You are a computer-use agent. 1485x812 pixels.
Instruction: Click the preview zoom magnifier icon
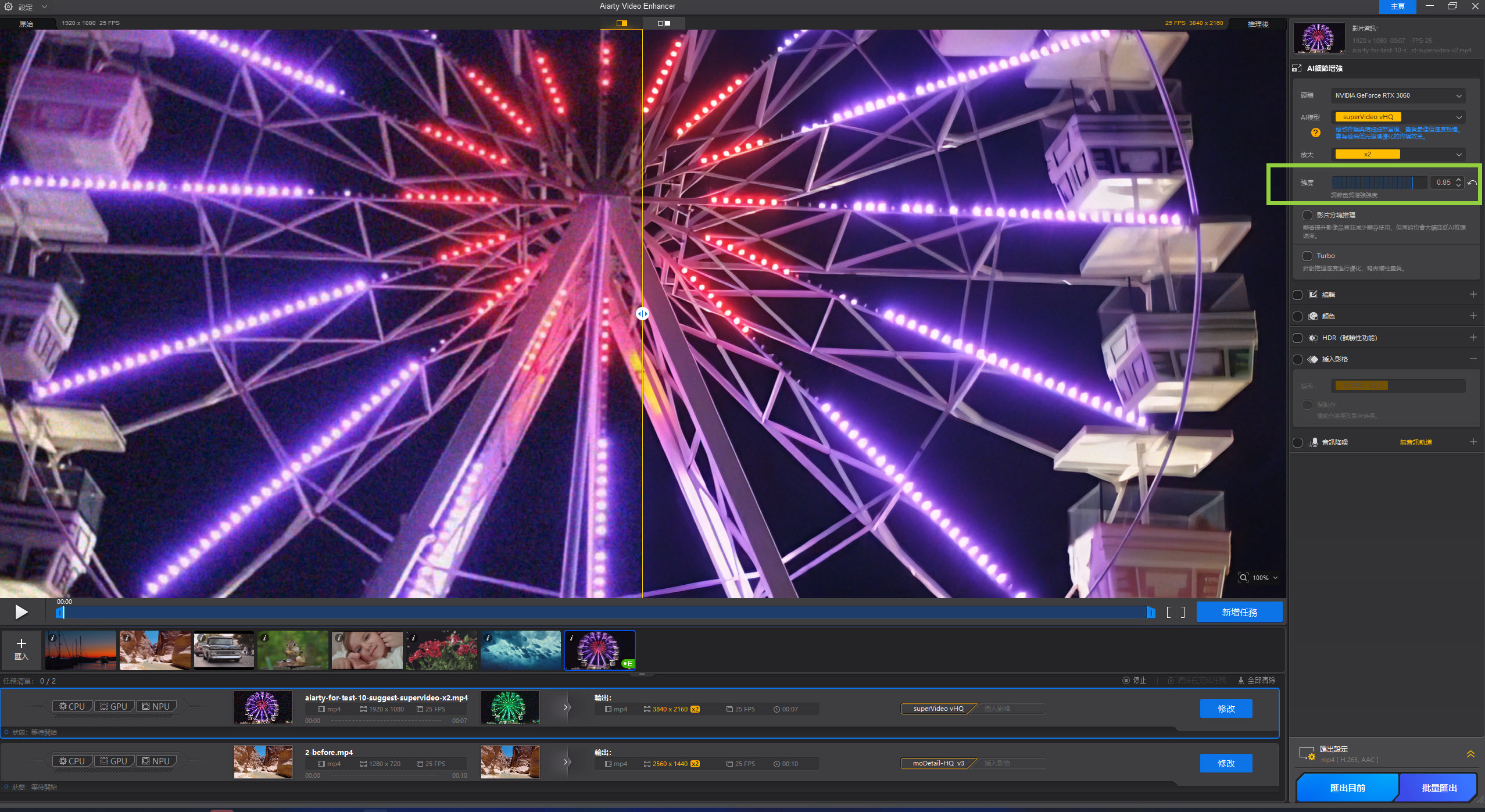[x=1243, y=578]
